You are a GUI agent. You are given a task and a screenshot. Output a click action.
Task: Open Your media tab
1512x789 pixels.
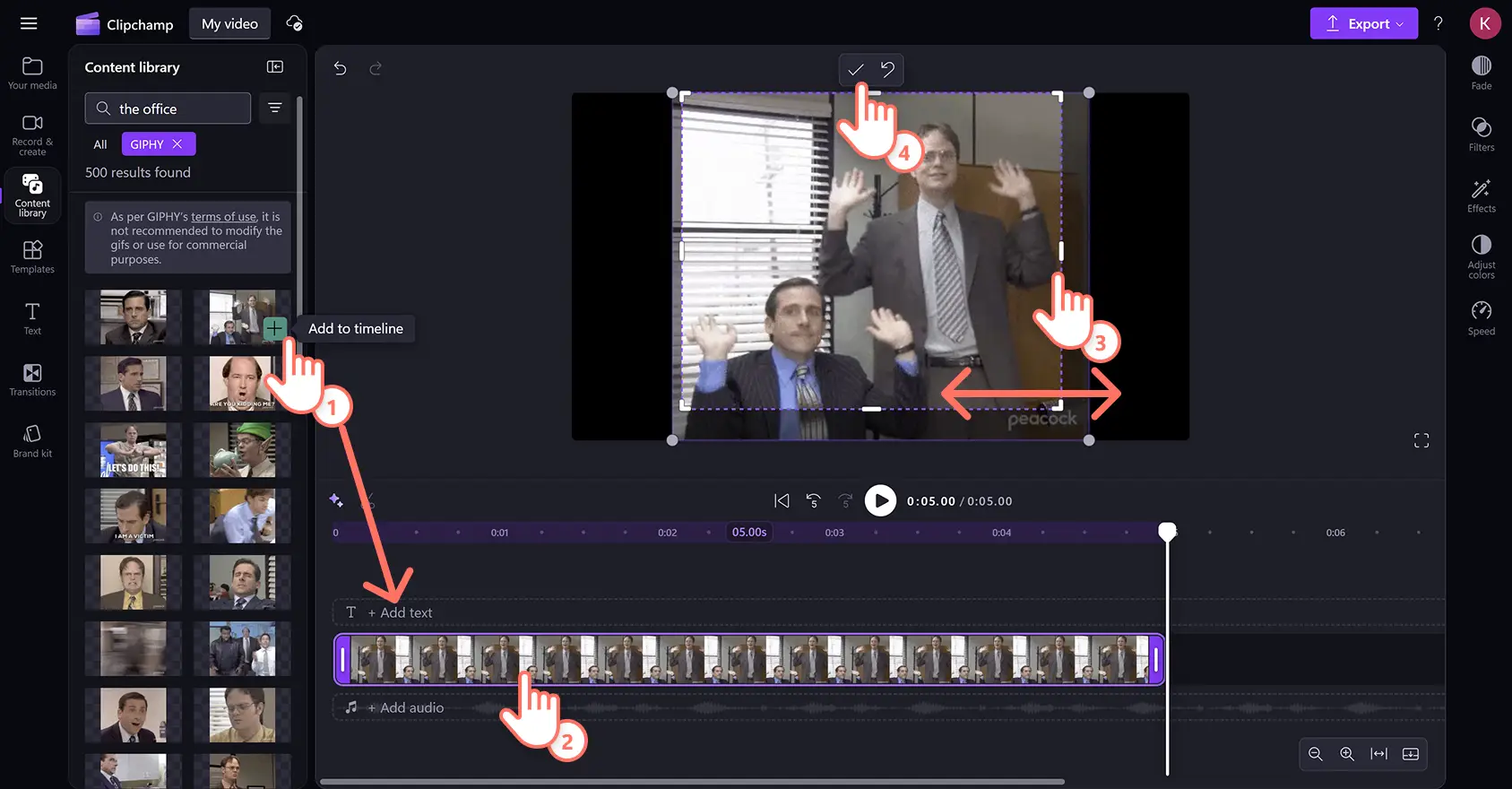[x=32, y=74]
